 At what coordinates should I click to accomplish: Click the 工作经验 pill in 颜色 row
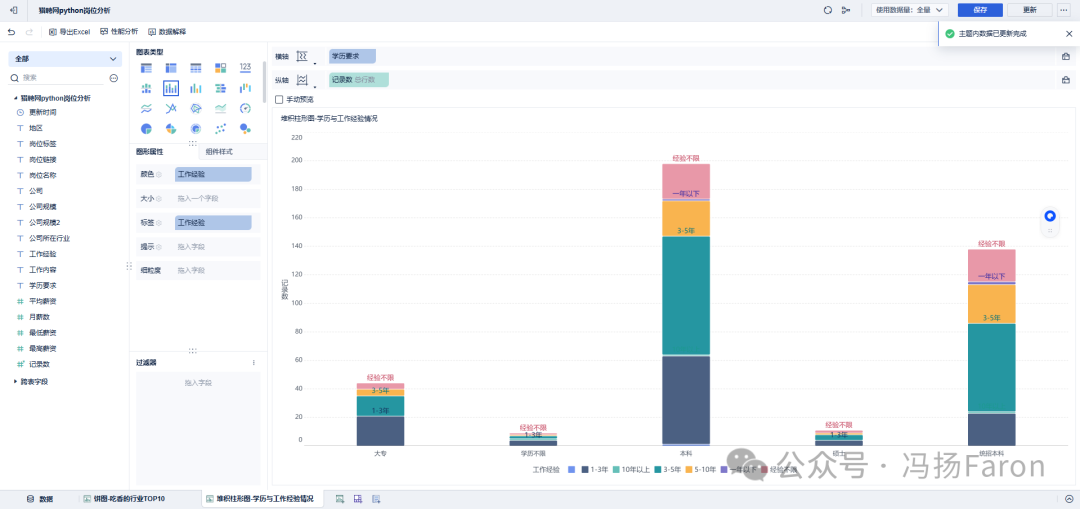pos(214,174)
